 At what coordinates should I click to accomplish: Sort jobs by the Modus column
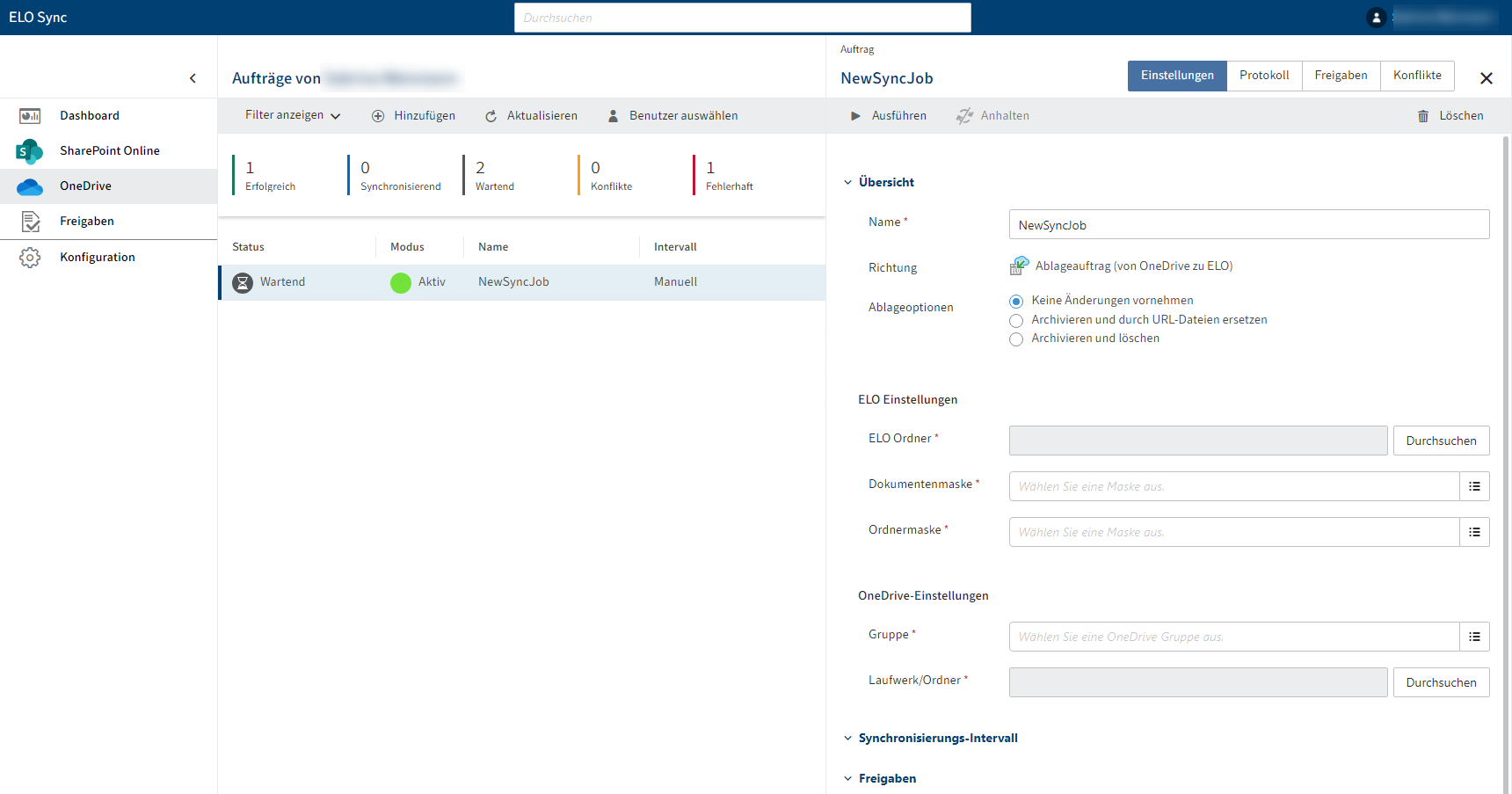tap(407, 247)
